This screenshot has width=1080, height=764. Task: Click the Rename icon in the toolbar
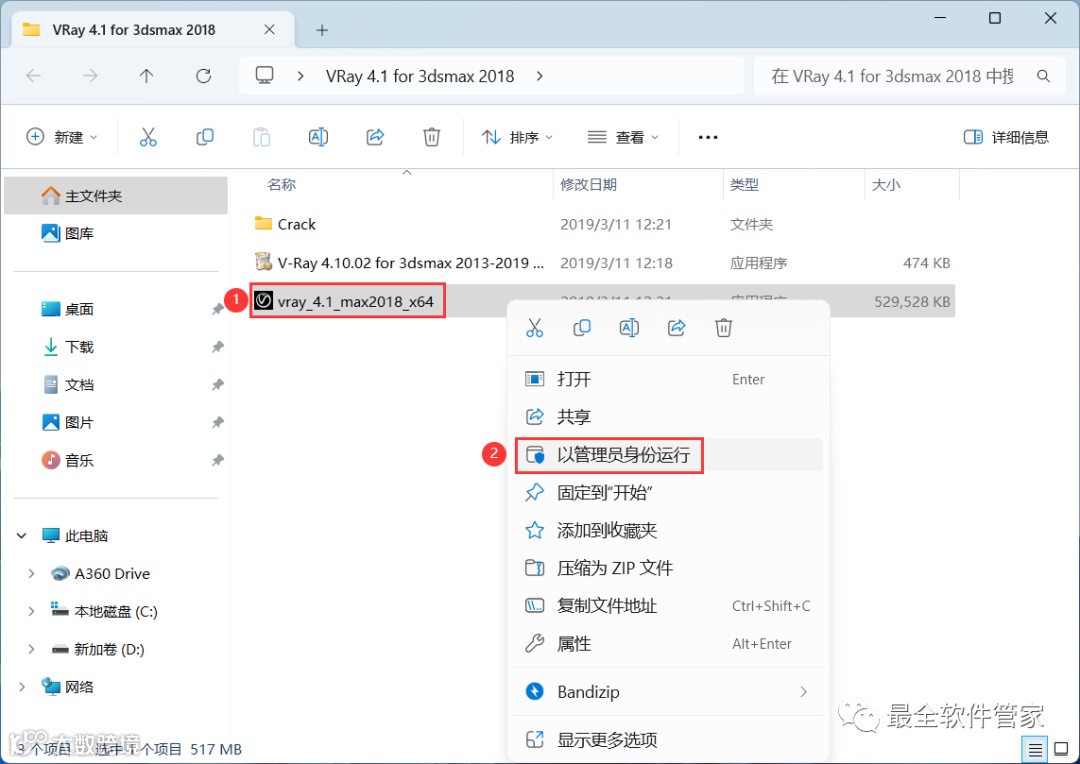(318, 137)
